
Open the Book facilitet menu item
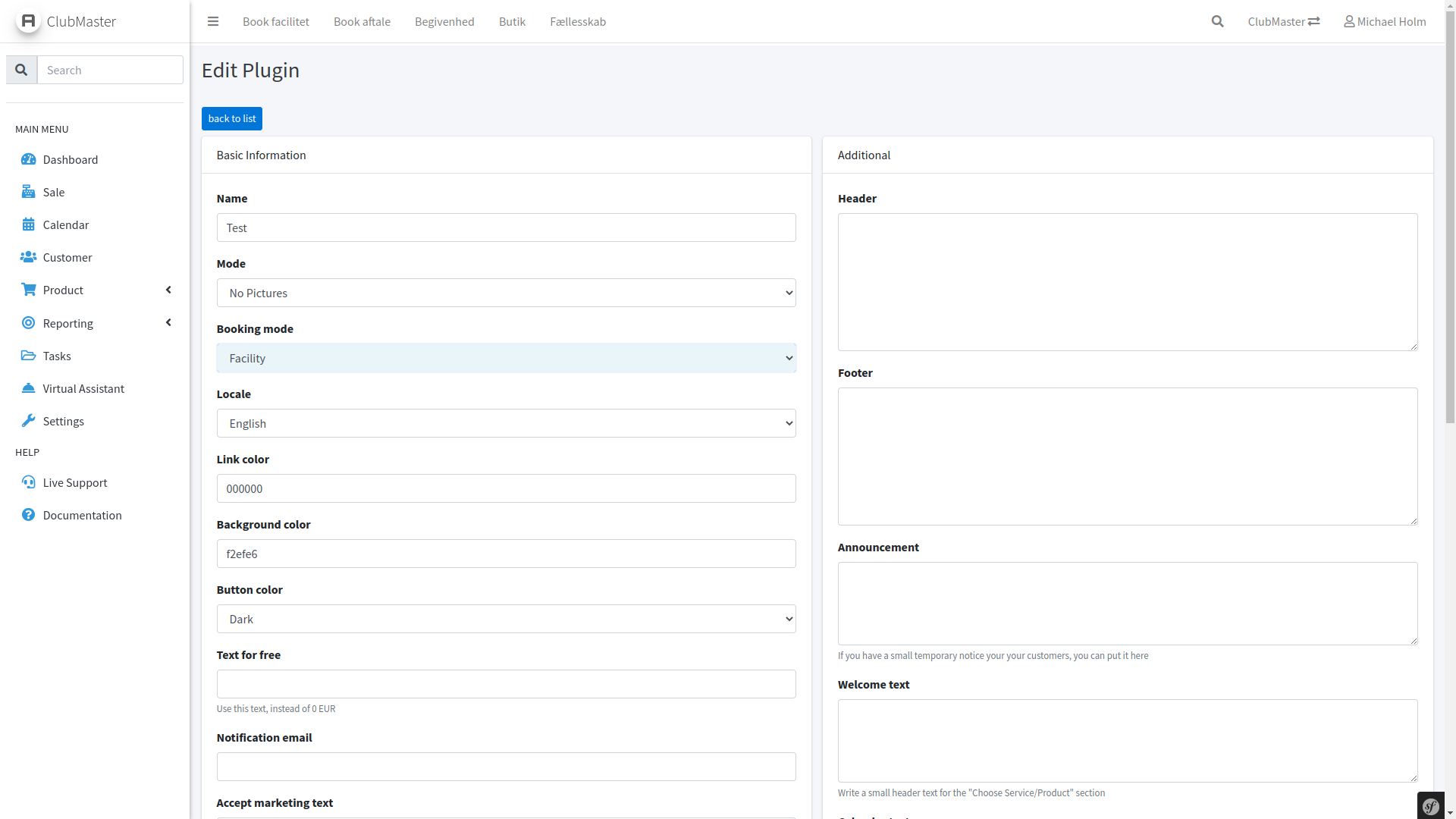click(x=276, y=21)
